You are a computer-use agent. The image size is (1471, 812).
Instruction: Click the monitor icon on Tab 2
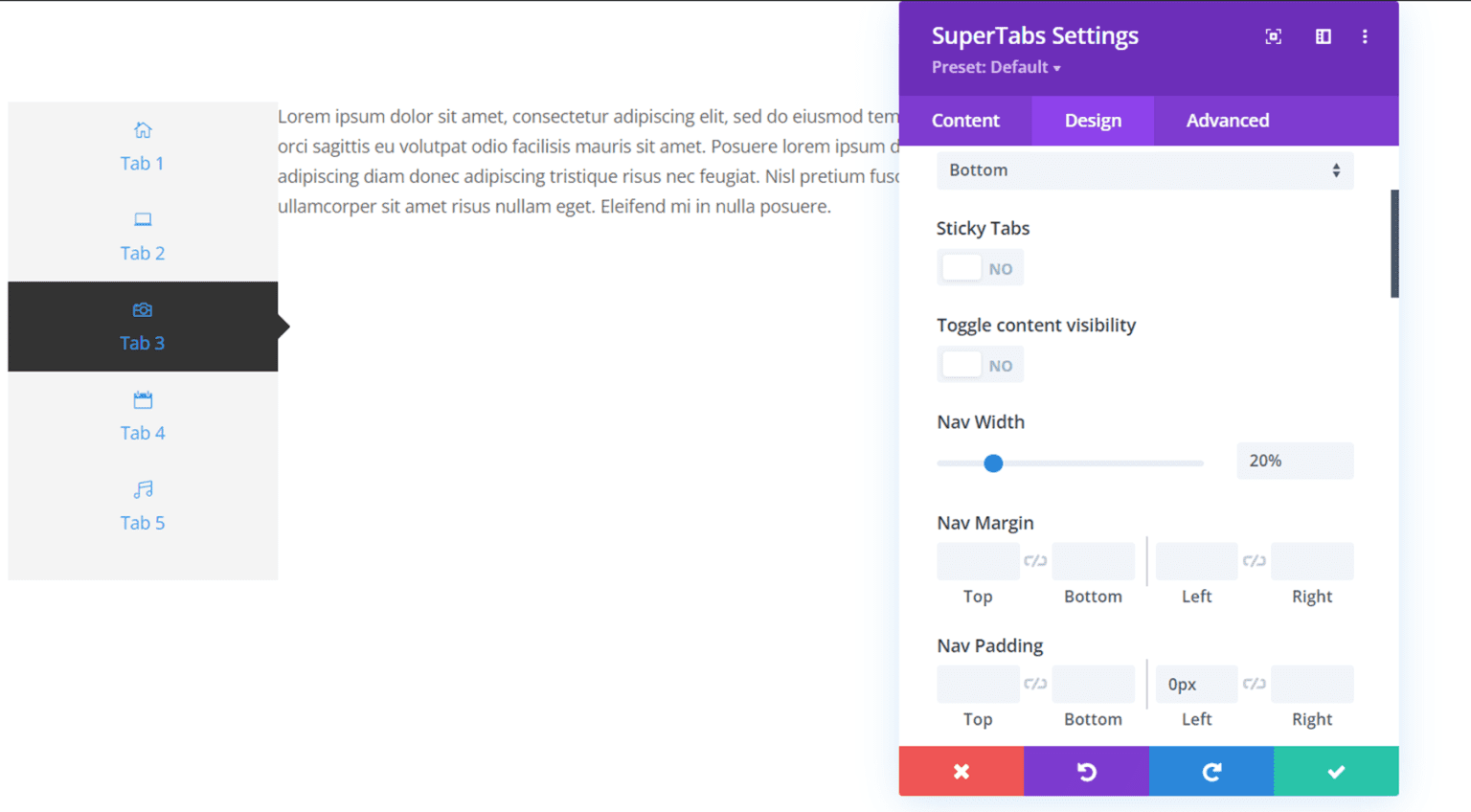click(142, 219)
